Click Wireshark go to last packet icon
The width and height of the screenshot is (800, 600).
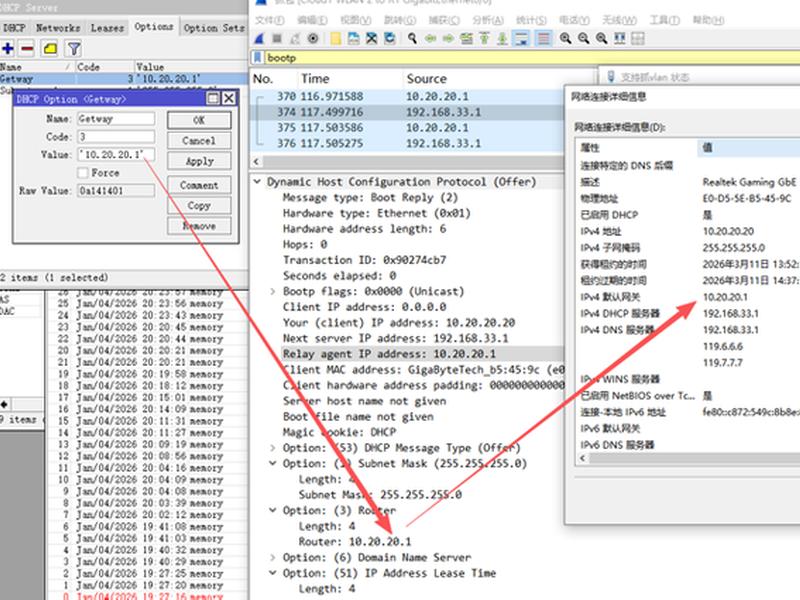click(503, 38)
